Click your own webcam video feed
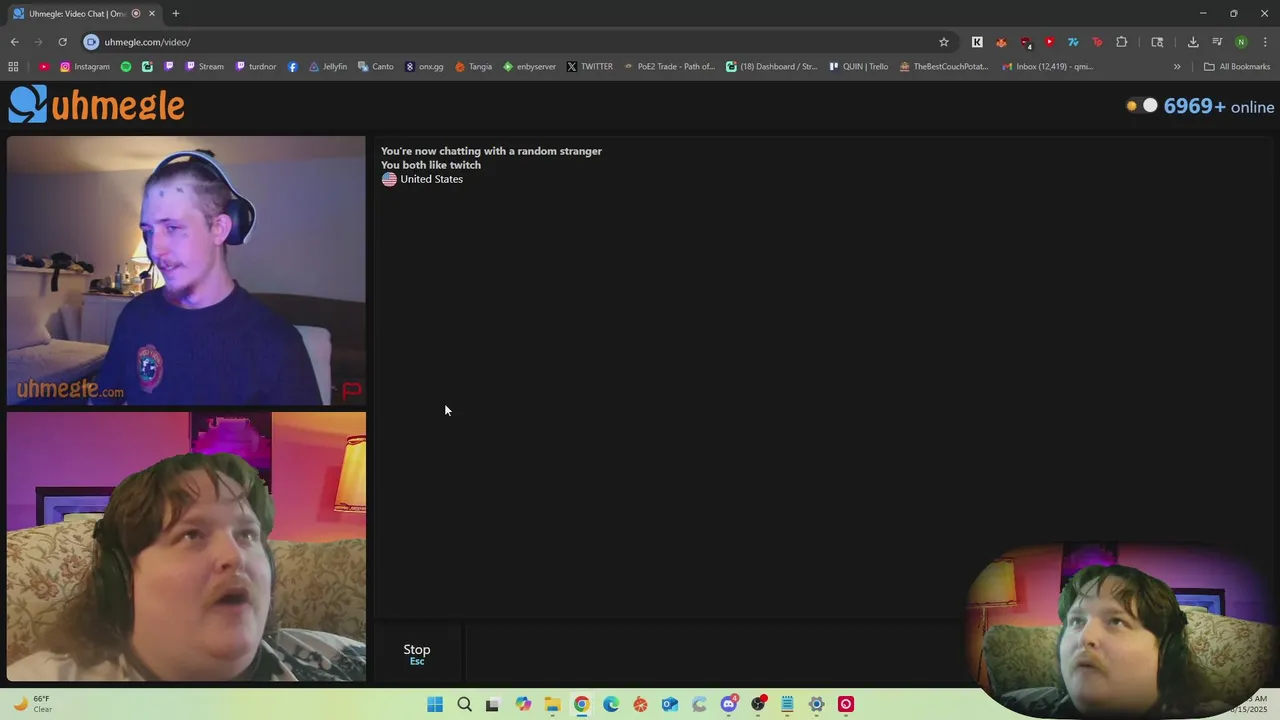 (186, 546)
